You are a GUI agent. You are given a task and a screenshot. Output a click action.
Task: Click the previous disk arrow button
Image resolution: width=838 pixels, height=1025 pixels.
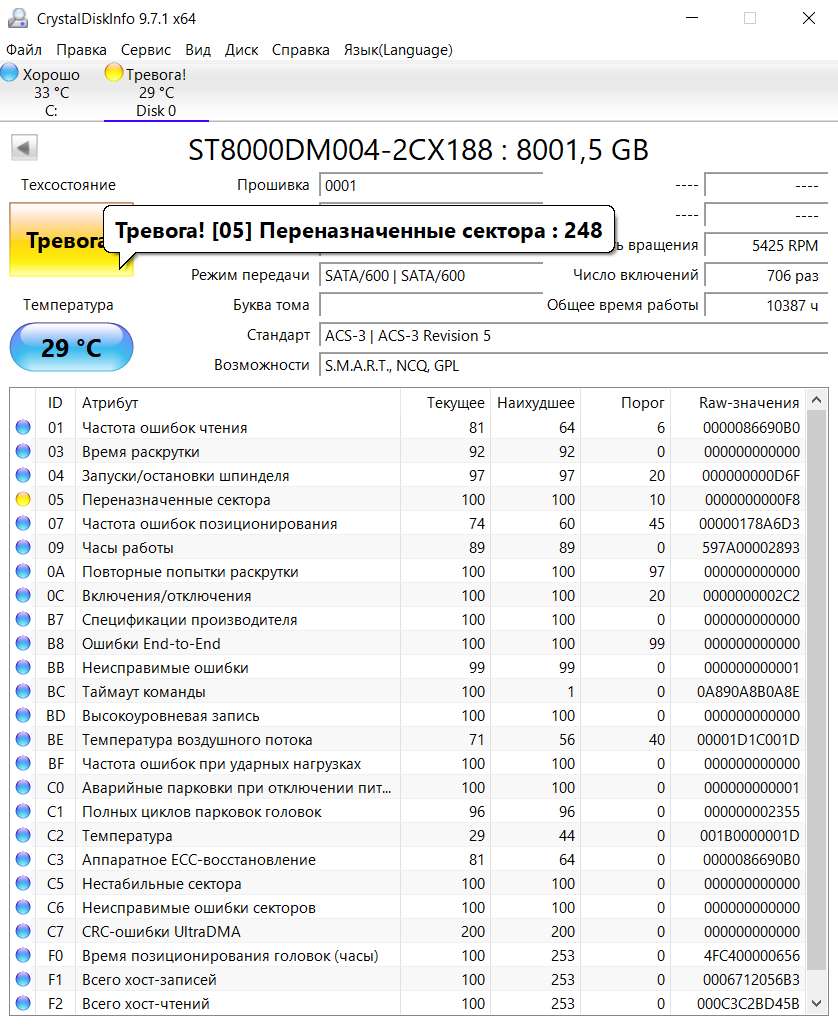[x=24, y=149]
